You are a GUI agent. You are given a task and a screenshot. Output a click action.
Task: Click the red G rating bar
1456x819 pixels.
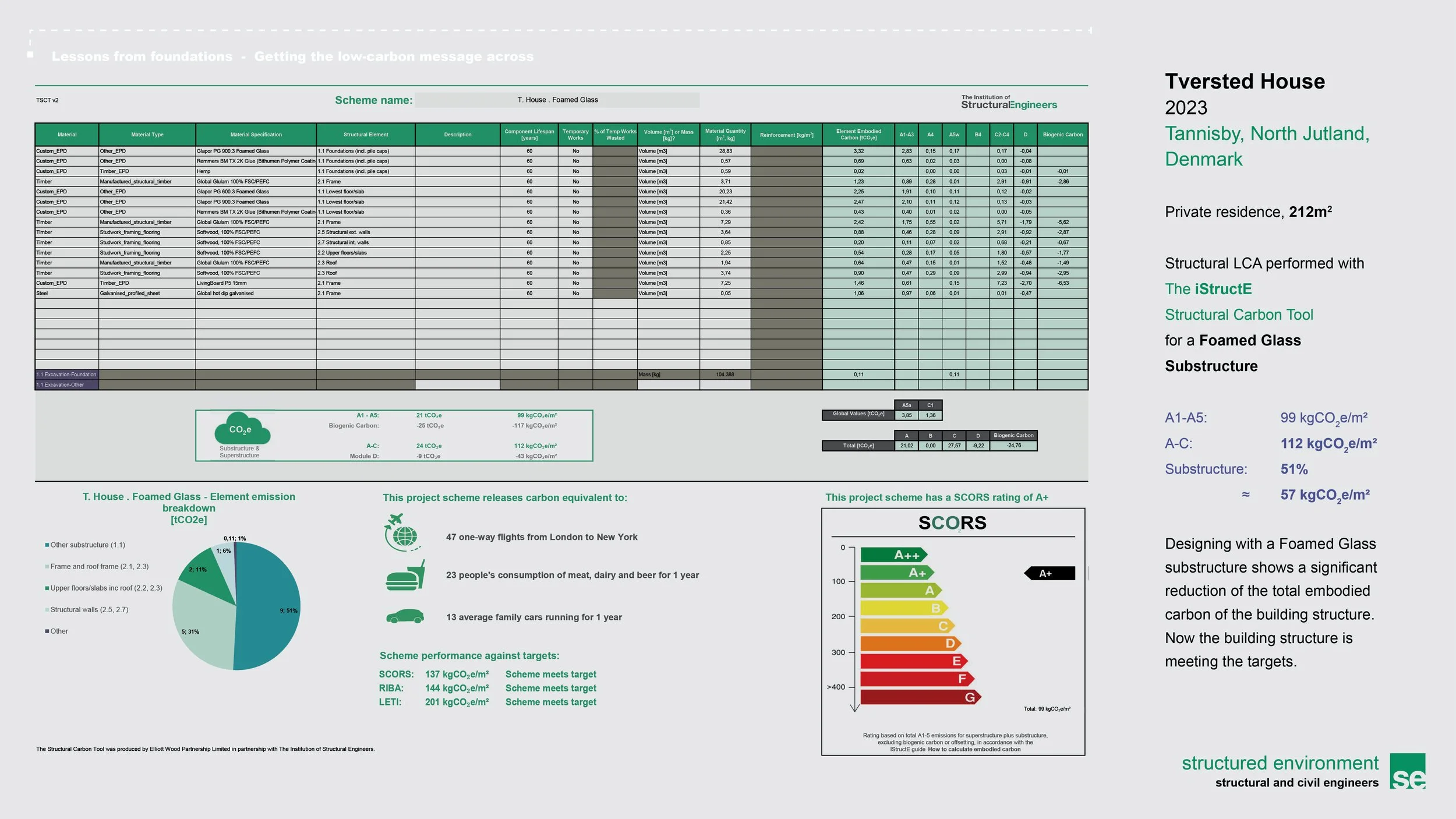pos(919,697)
